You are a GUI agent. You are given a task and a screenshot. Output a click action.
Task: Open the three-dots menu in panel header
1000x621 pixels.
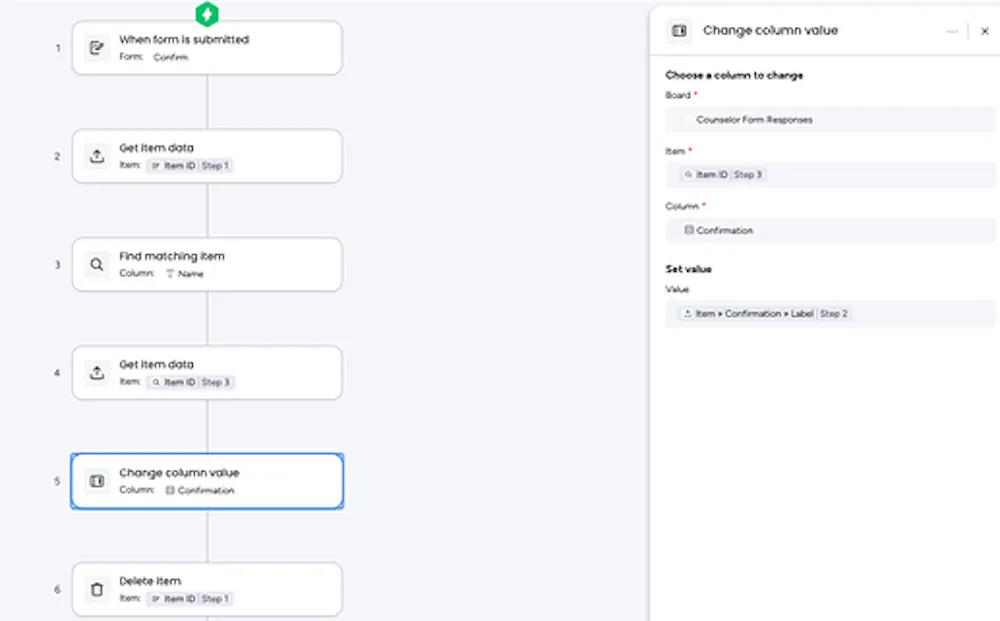[952, 31]
